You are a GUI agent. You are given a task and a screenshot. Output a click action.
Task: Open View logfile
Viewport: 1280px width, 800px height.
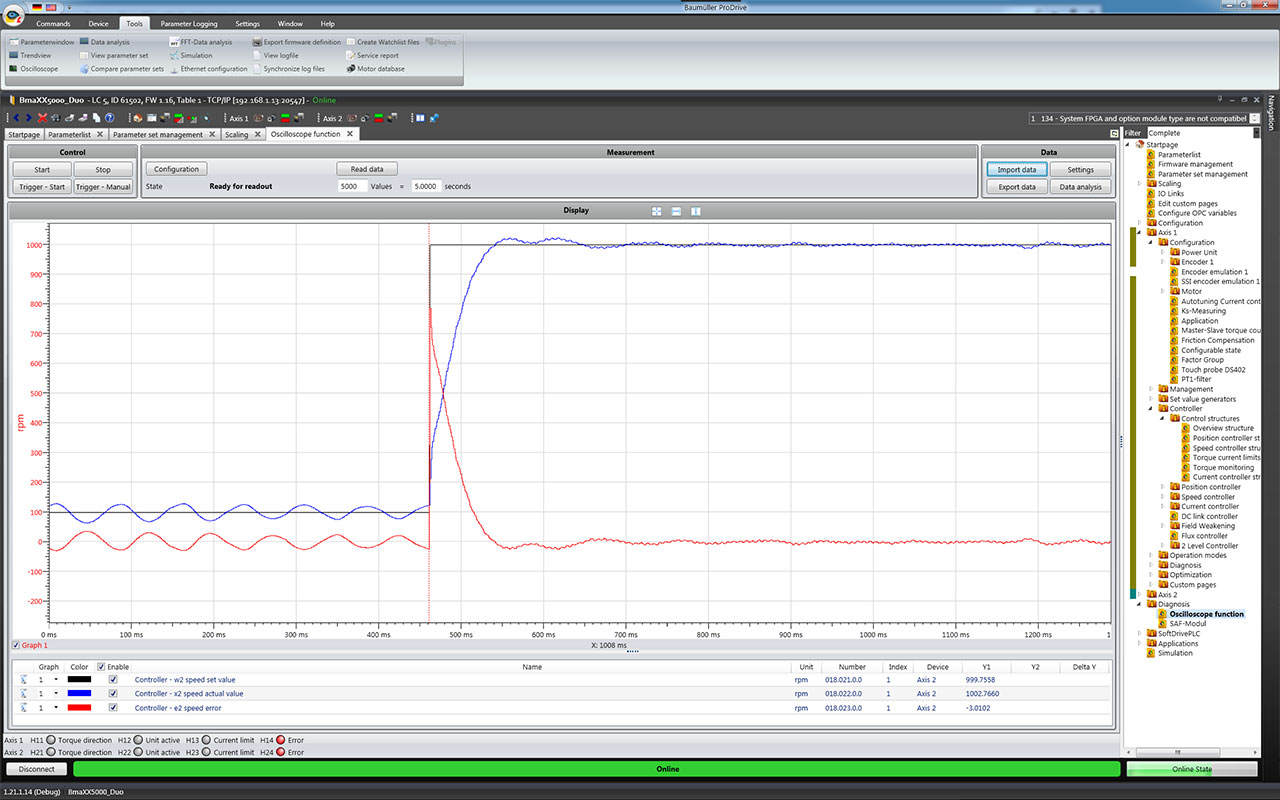click(x=275, y=55)
